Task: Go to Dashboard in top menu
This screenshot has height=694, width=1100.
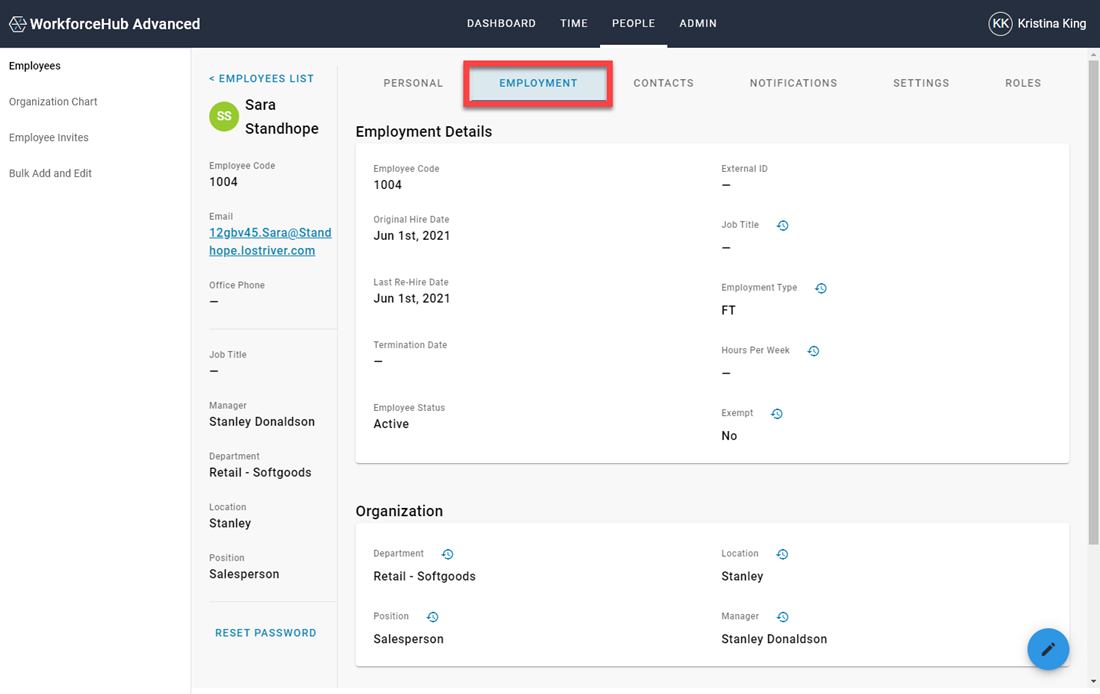Action: click(x=501, y=24)
